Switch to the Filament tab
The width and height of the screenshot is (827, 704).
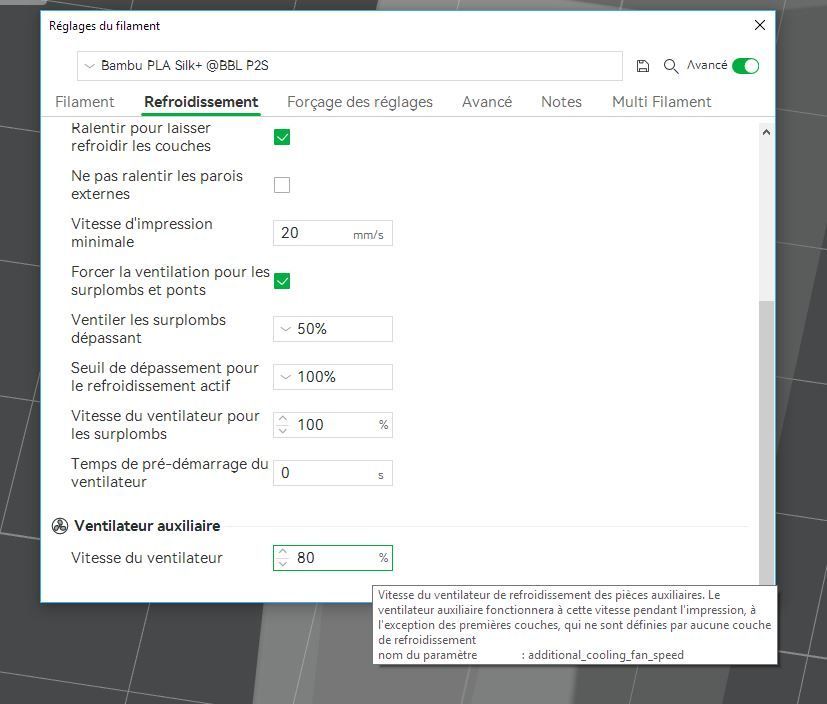[84, 102]
